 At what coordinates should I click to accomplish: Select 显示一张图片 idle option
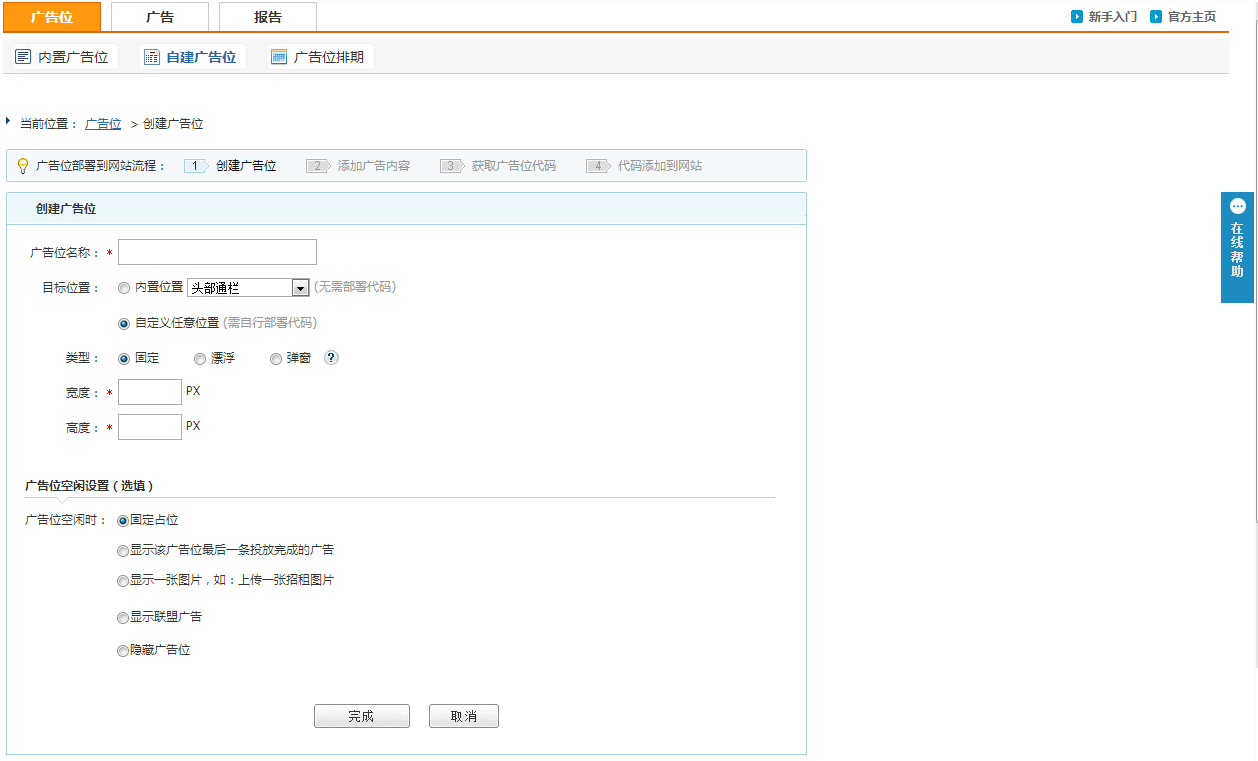pyautogui.click(x=123, y=581)
